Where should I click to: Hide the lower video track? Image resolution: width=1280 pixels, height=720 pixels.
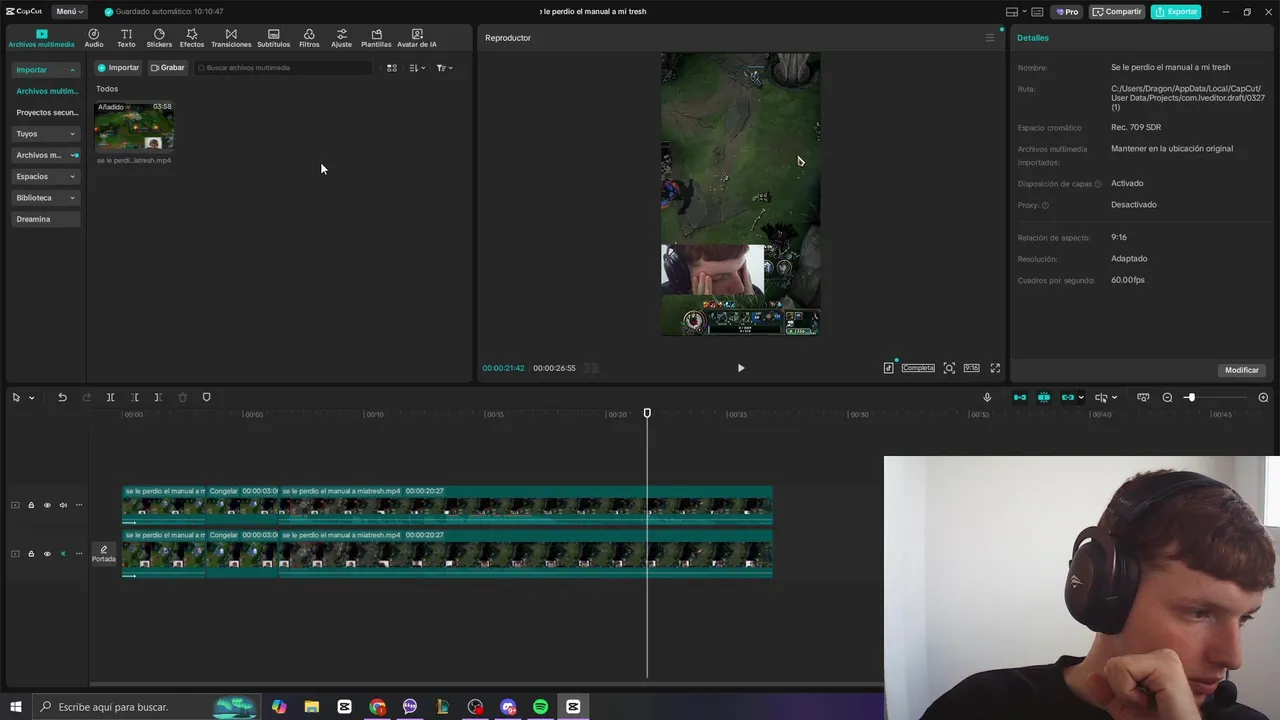click(47, 554)
